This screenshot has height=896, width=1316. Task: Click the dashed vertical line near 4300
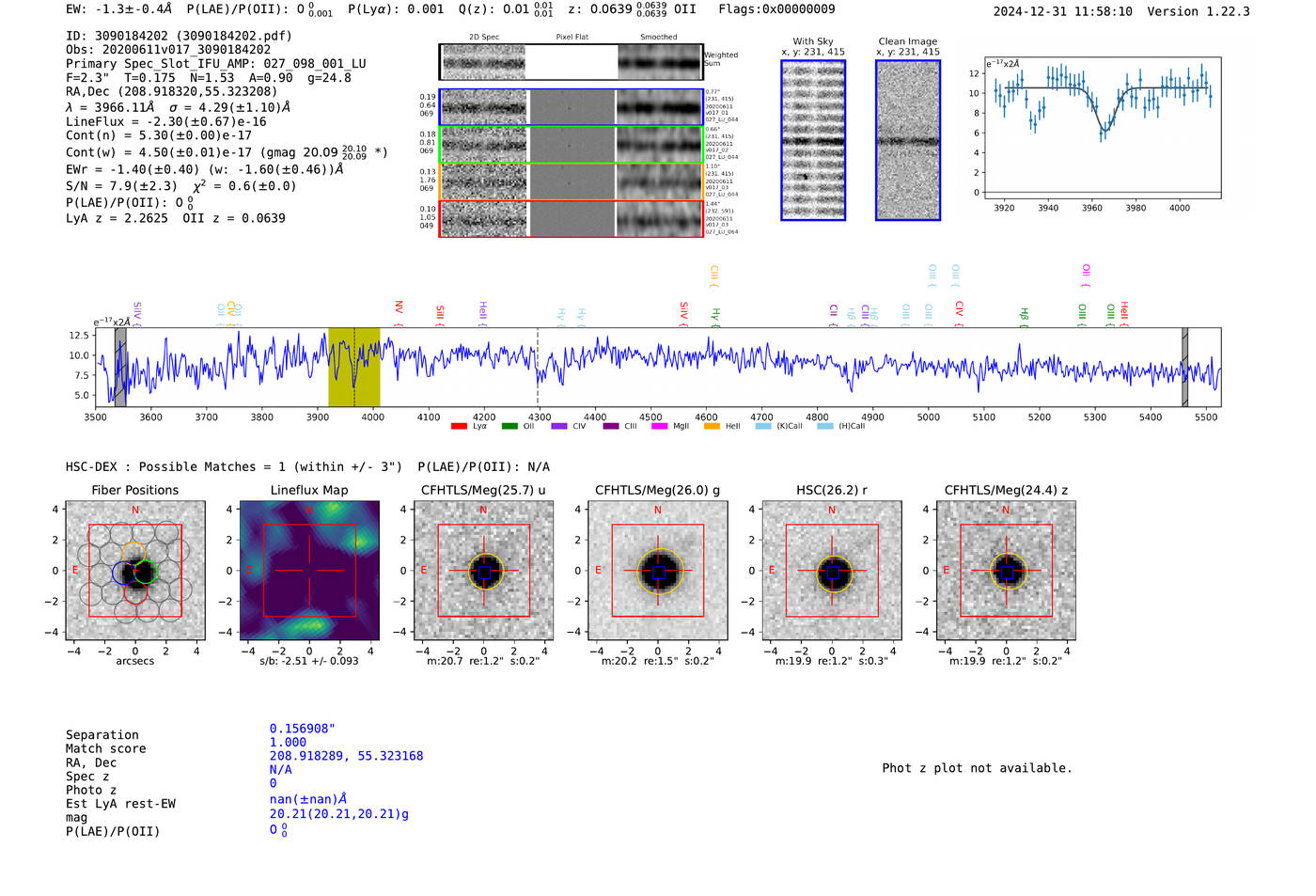pyautogui.click(x=538, y=367)
